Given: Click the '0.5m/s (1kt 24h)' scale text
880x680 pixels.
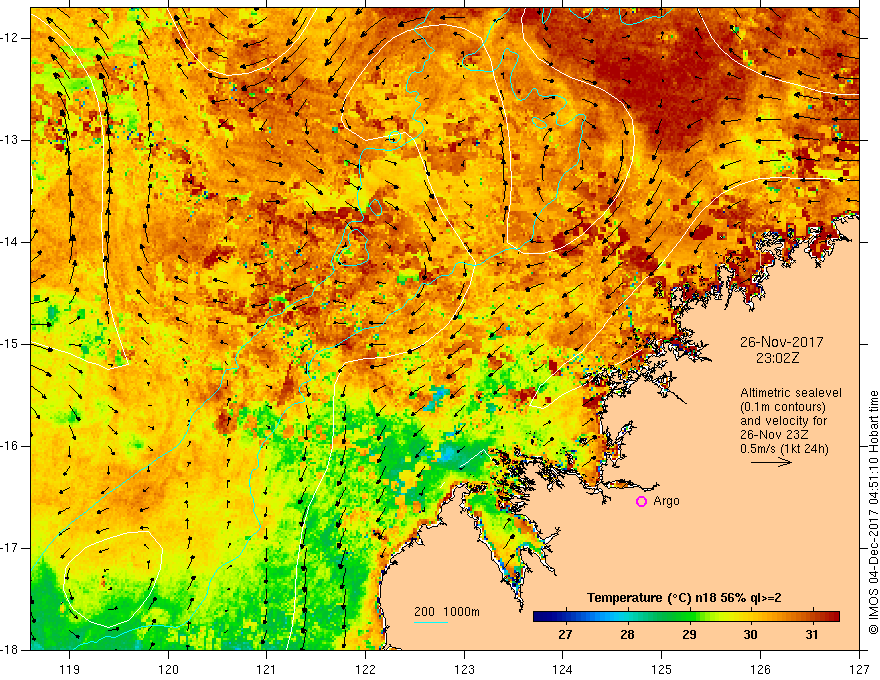Looking at the screenshot, I should coord(784,449).
